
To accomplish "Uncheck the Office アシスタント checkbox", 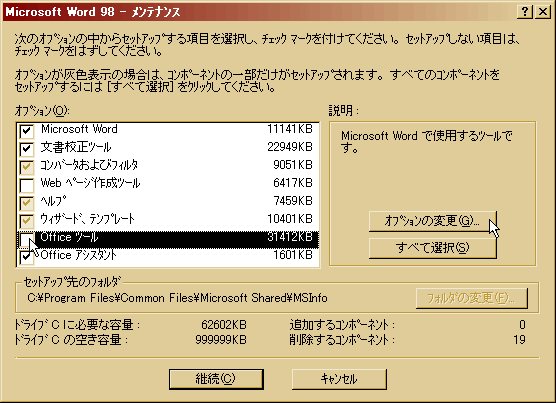I will coord(27,257).
